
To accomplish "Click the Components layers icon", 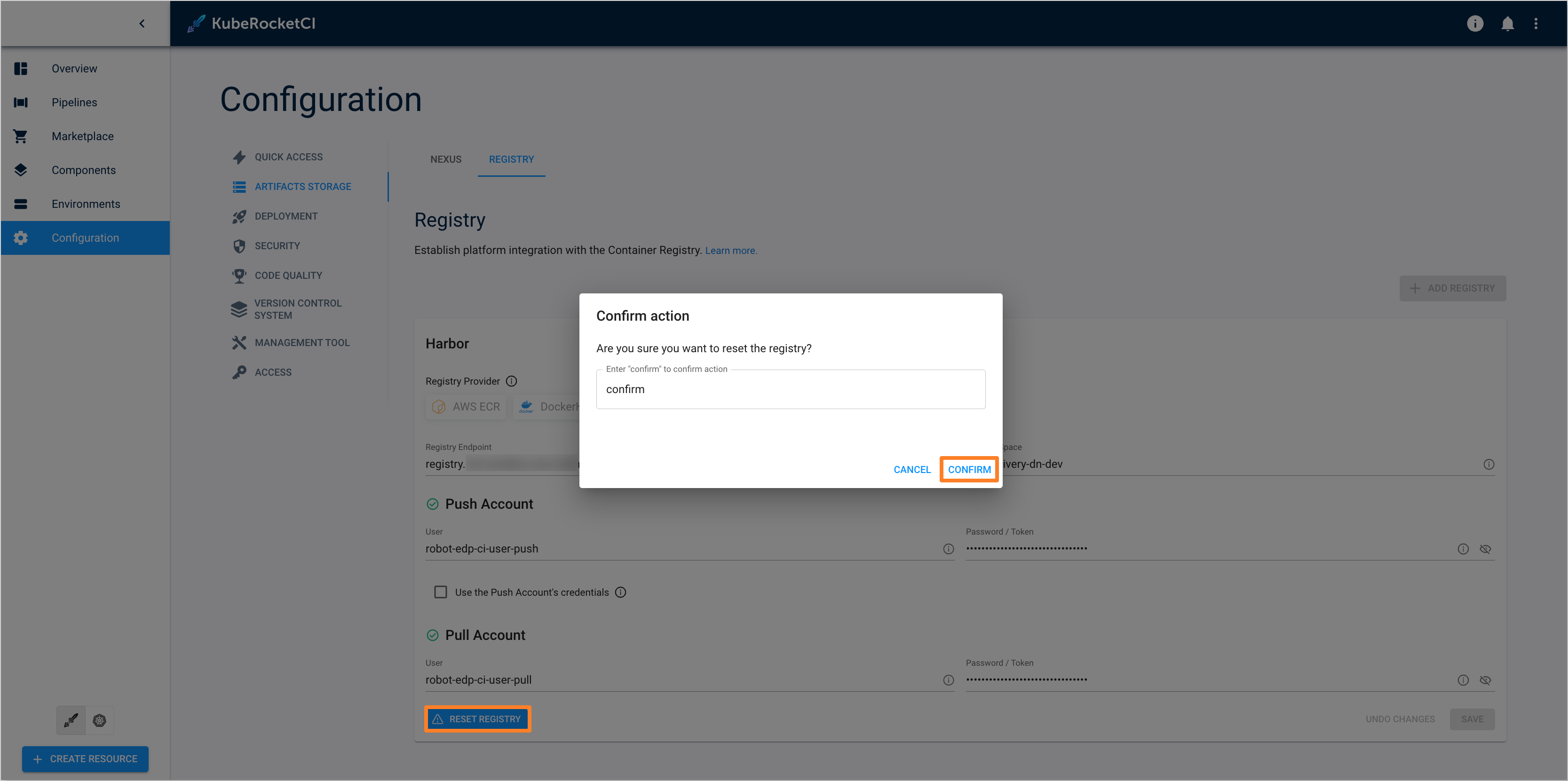I will pos(21,170).
